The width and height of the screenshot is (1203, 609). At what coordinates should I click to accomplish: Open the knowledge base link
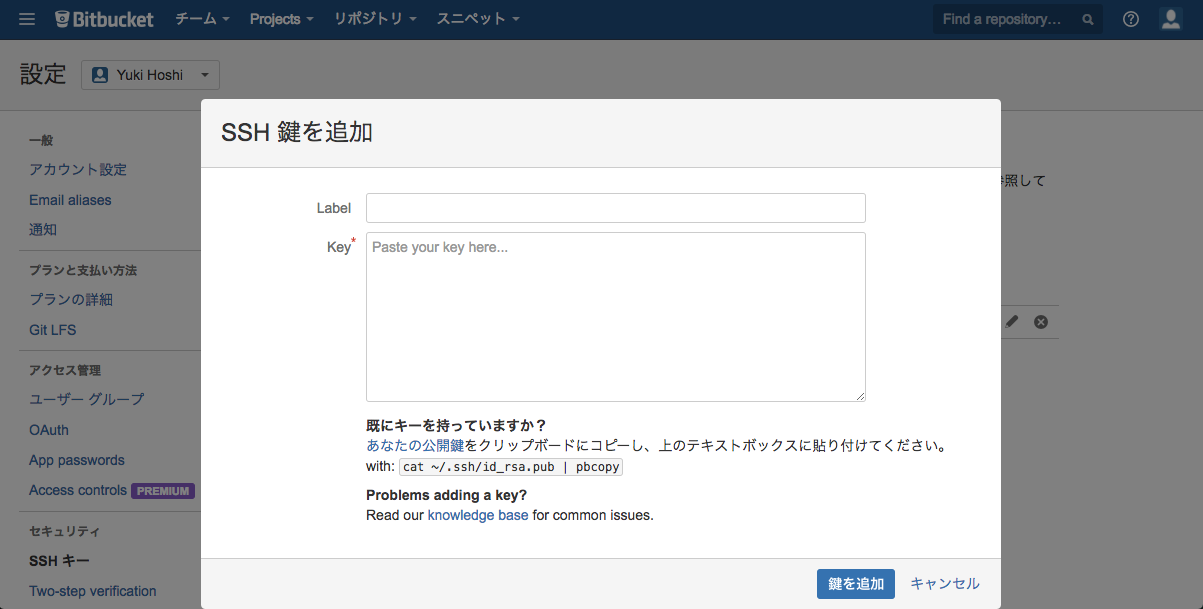click(478, 515)
